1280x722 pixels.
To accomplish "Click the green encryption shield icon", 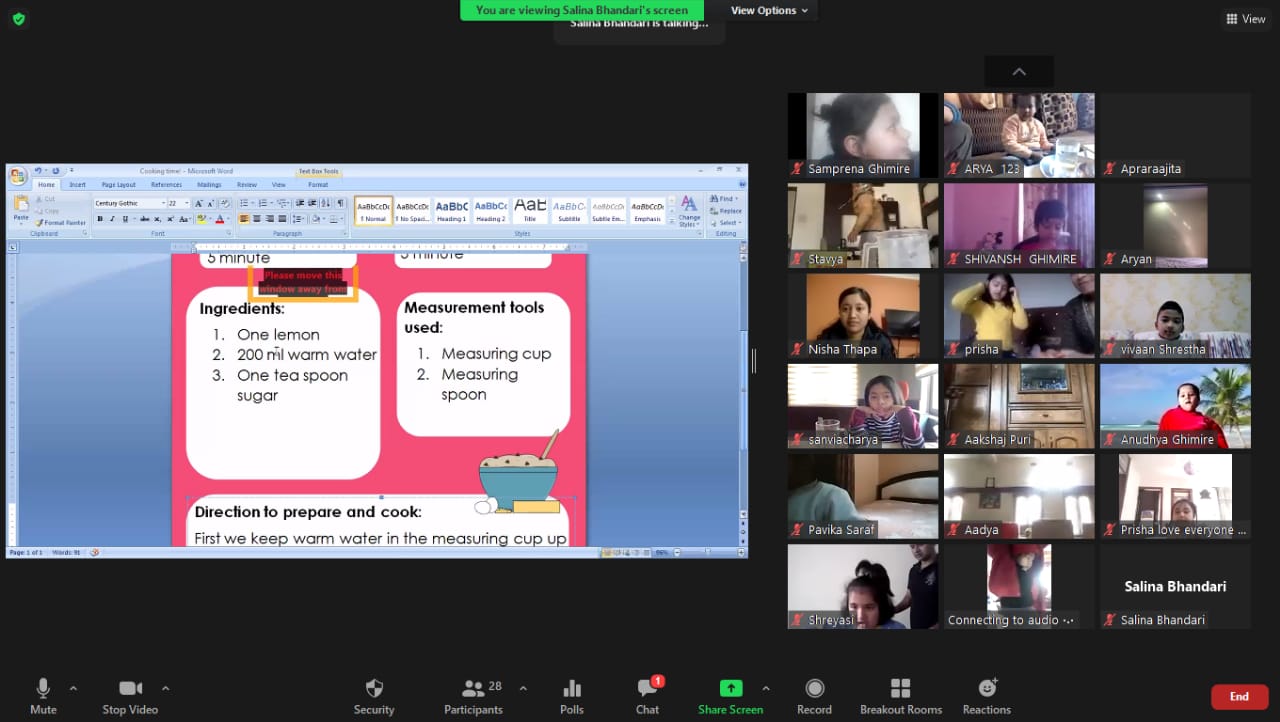I will point(18,19).
